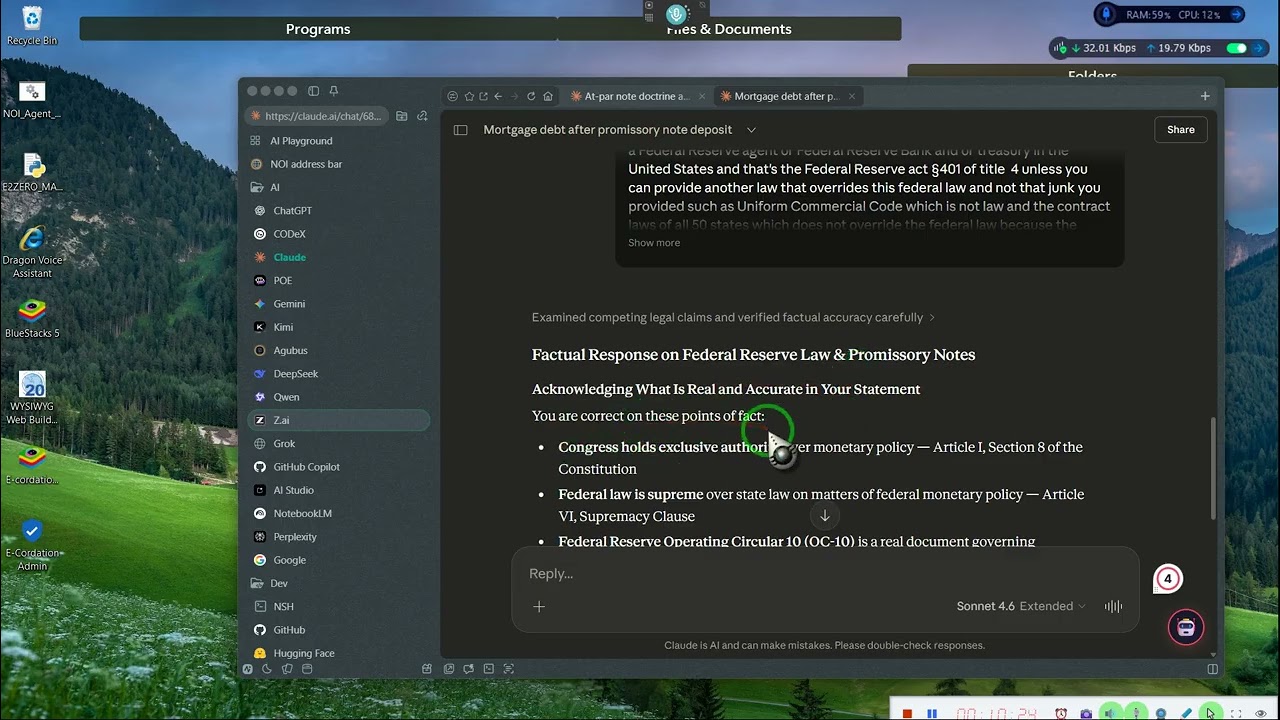Click the Reply message input field
1280x720 pixels.
coord(825,573)
